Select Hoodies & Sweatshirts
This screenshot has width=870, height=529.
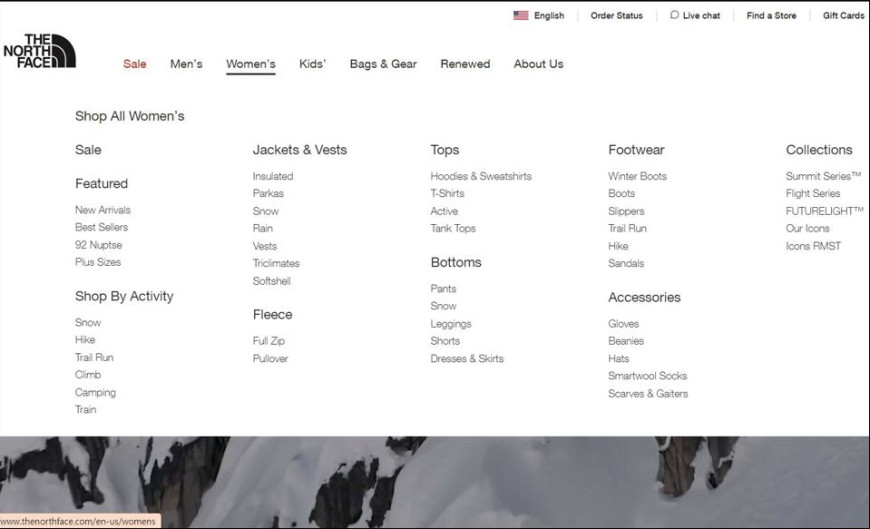click(481, 176)
